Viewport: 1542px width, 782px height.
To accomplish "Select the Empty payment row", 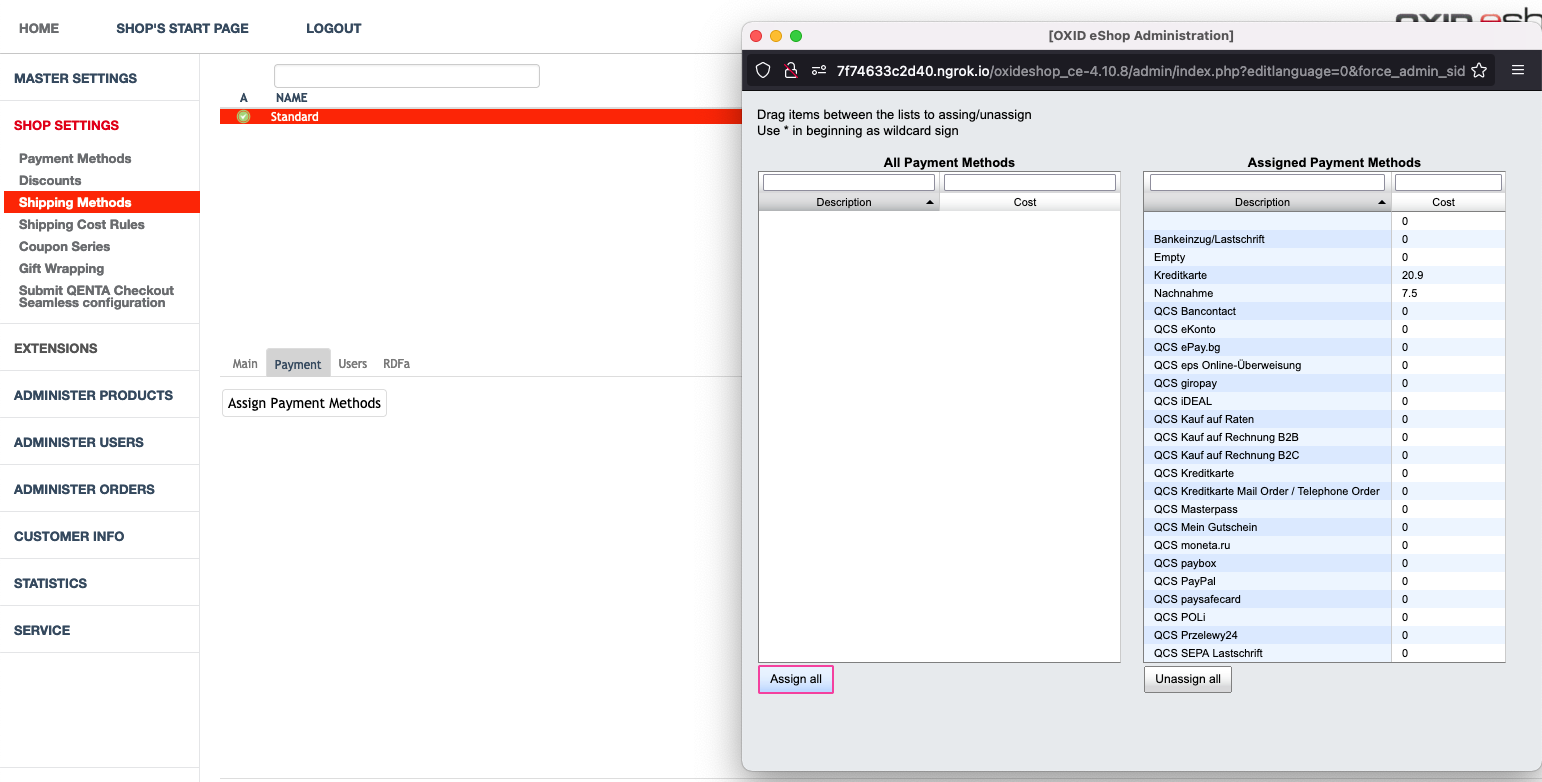I will point(1324,257).
